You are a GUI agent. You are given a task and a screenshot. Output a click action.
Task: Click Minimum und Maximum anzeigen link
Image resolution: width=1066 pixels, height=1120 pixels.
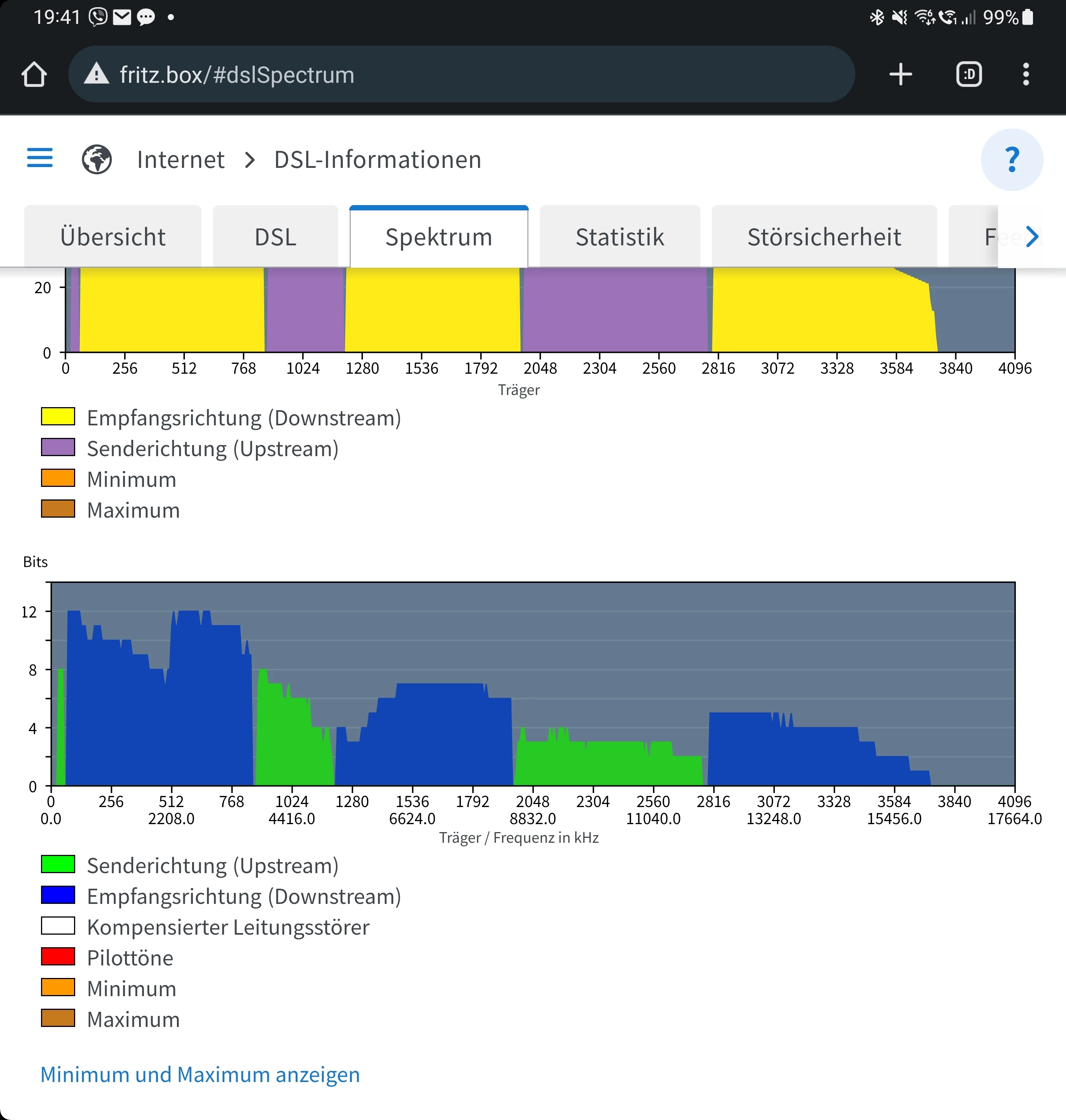200,1074
